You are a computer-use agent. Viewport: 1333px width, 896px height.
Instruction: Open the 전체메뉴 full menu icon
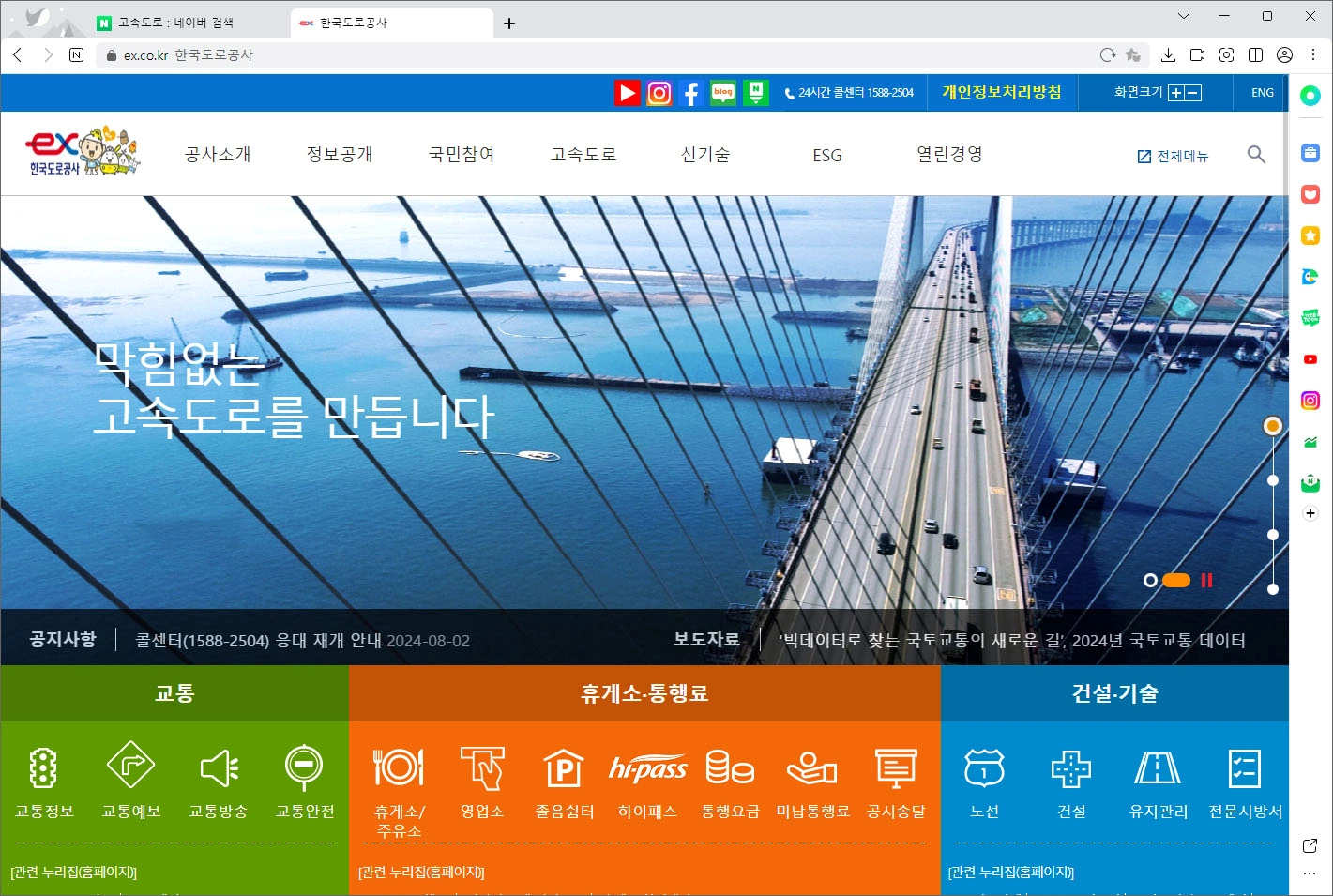click(x=1144, y=155)
